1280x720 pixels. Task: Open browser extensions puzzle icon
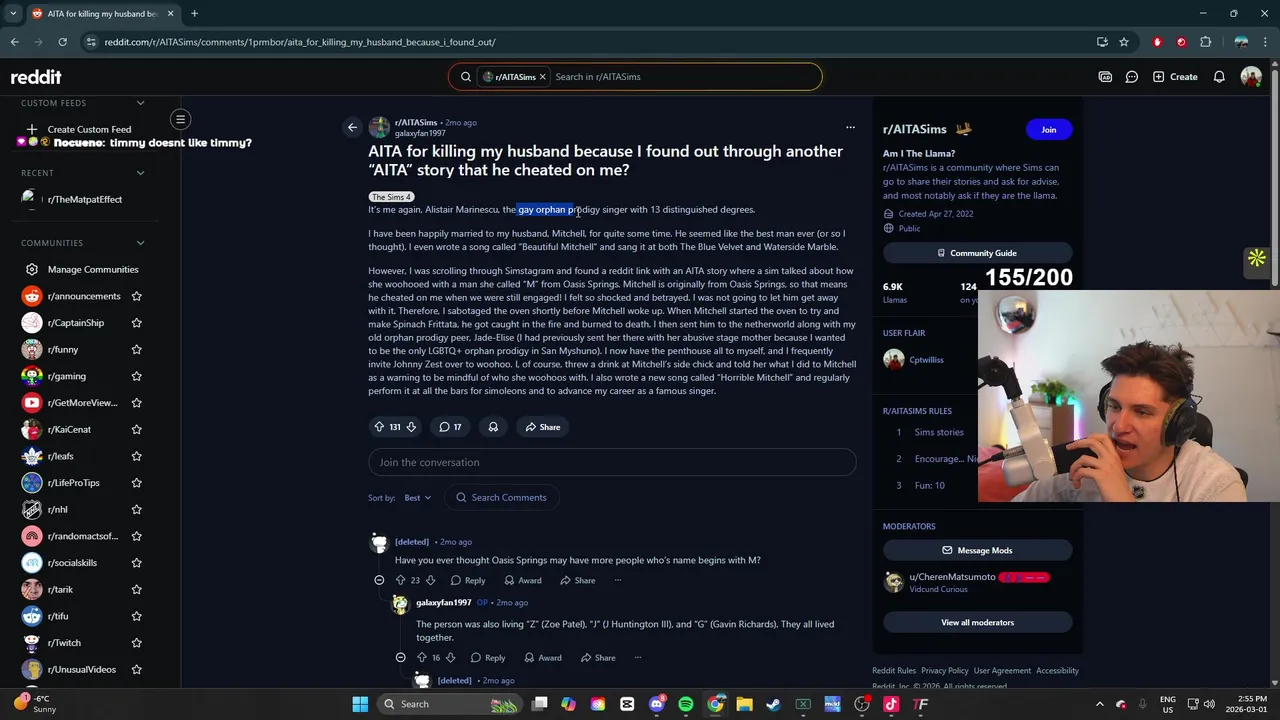[1205, 42]
